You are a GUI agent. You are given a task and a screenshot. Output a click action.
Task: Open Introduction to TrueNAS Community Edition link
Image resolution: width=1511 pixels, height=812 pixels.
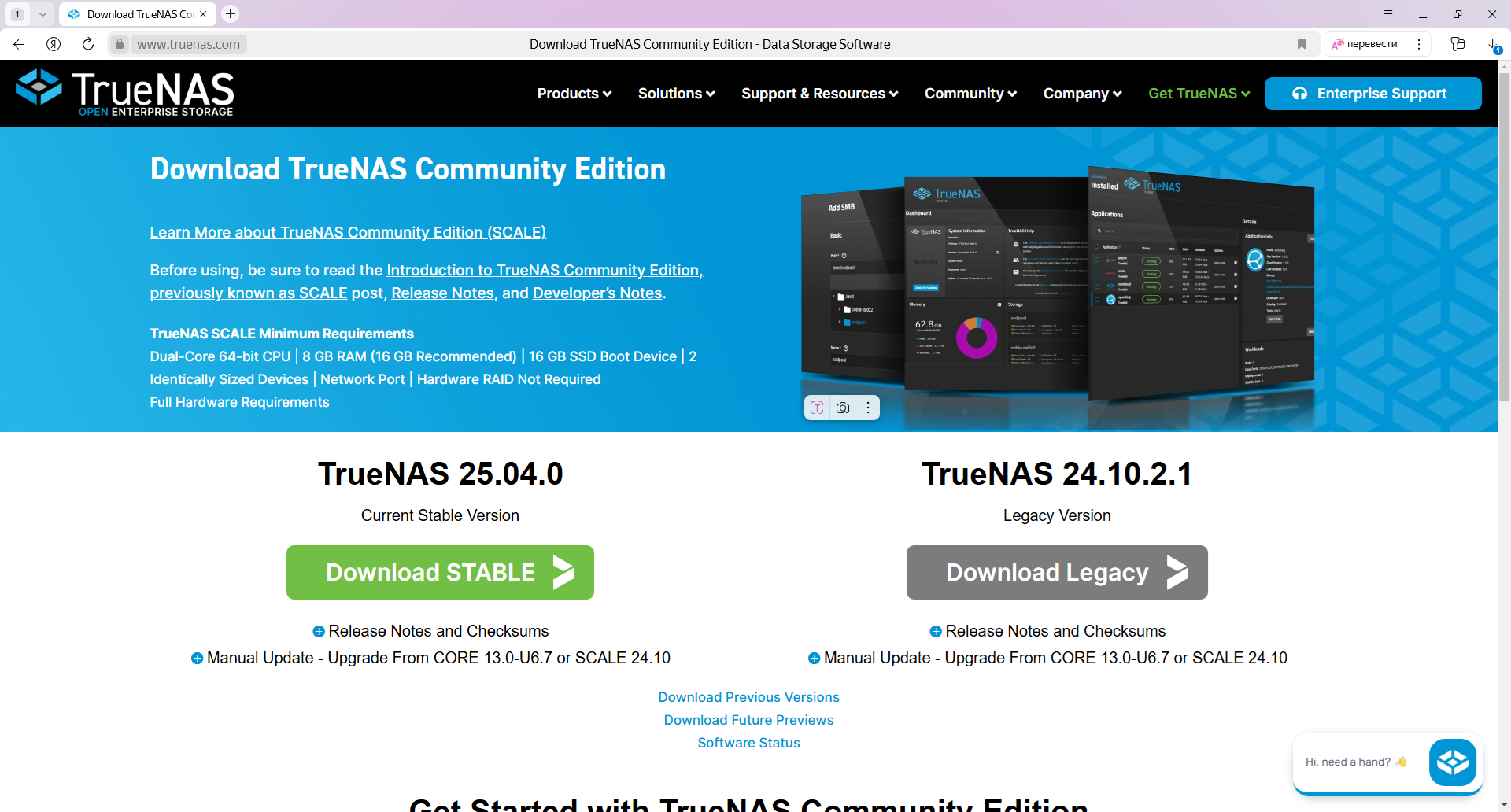click(543, 270)
